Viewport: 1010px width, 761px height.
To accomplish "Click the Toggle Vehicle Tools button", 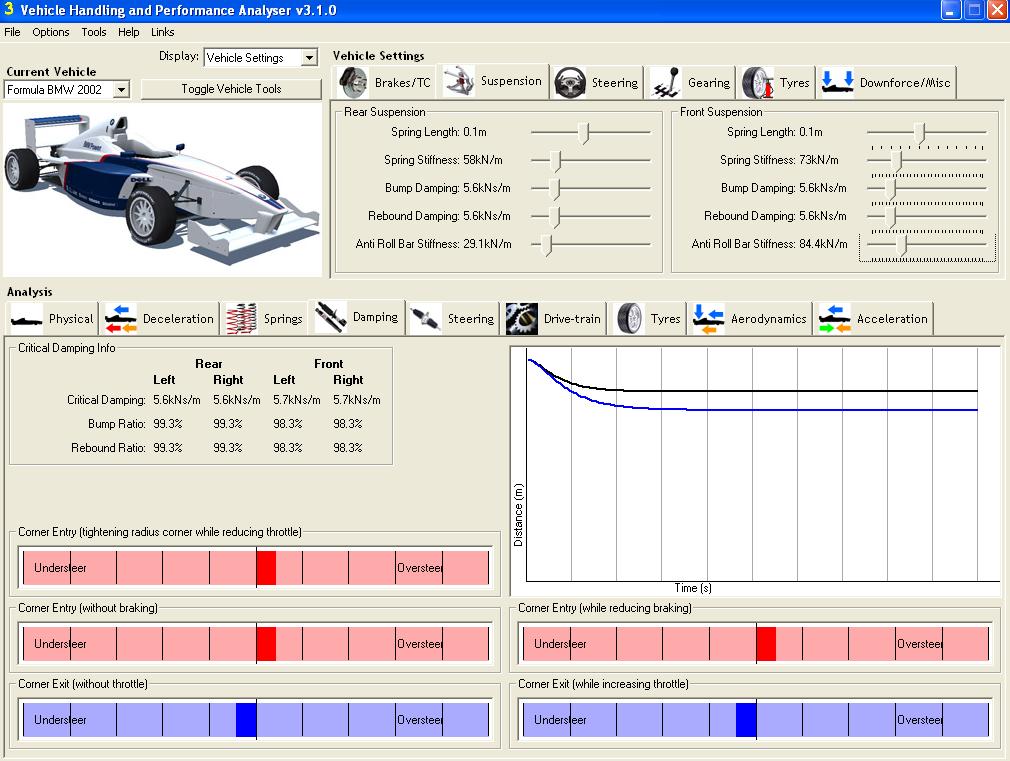I will coord(231,89).
